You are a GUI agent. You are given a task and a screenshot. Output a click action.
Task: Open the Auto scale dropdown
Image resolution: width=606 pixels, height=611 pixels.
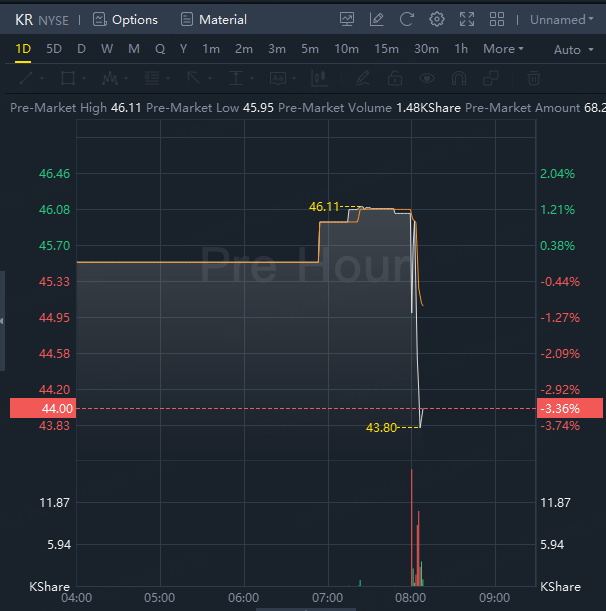572,50
